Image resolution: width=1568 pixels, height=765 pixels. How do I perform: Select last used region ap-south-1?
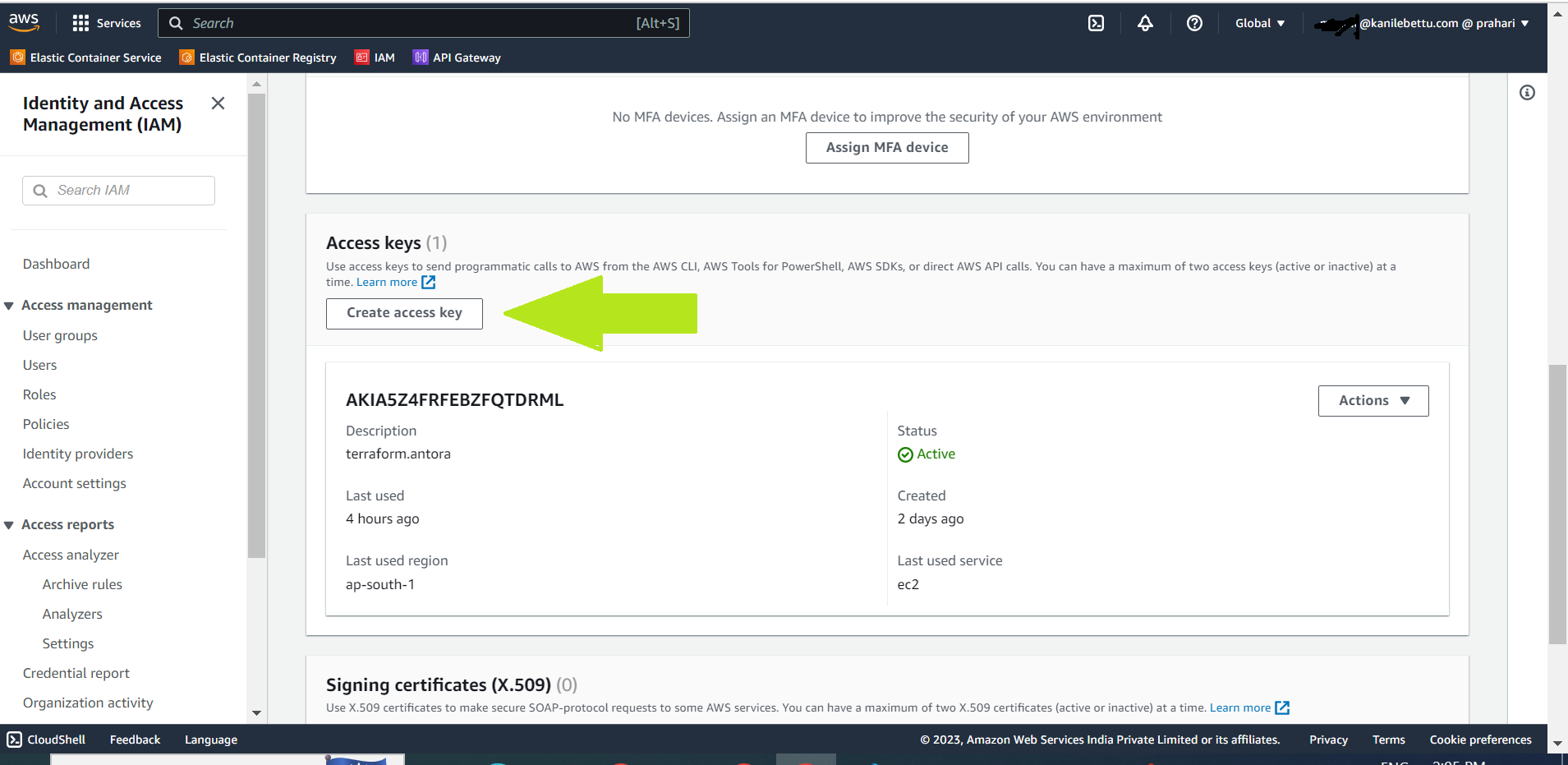pos(380,584)
